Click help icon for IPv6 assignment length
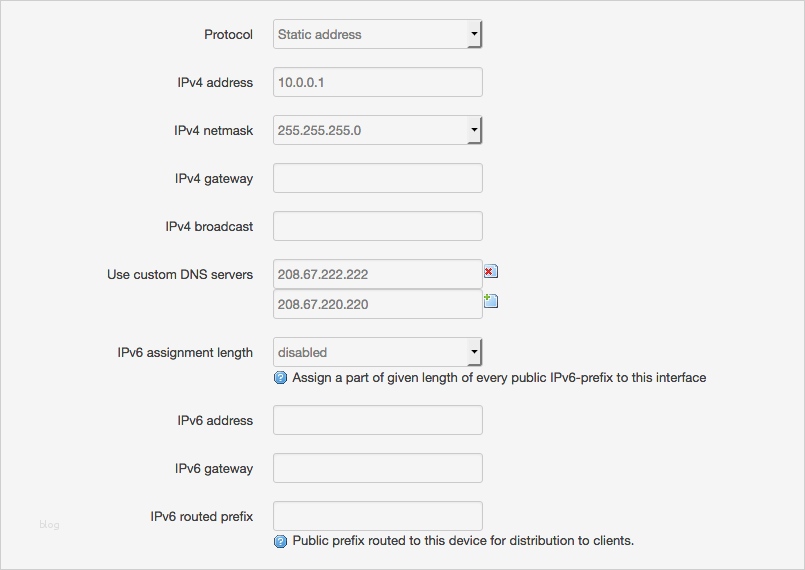805x570 pixels. [x=281, y=378]
